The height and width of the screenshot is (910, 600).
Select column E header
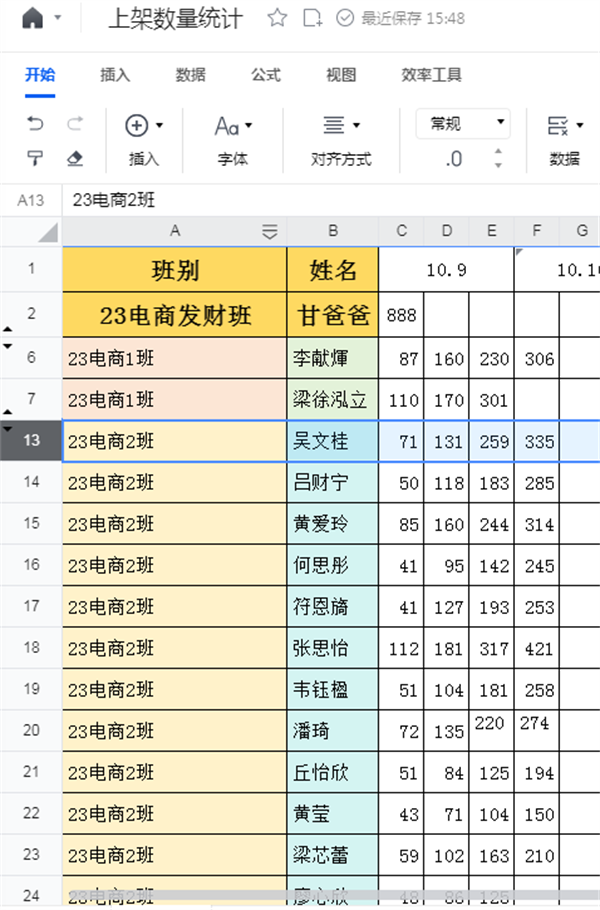point(491,231)
